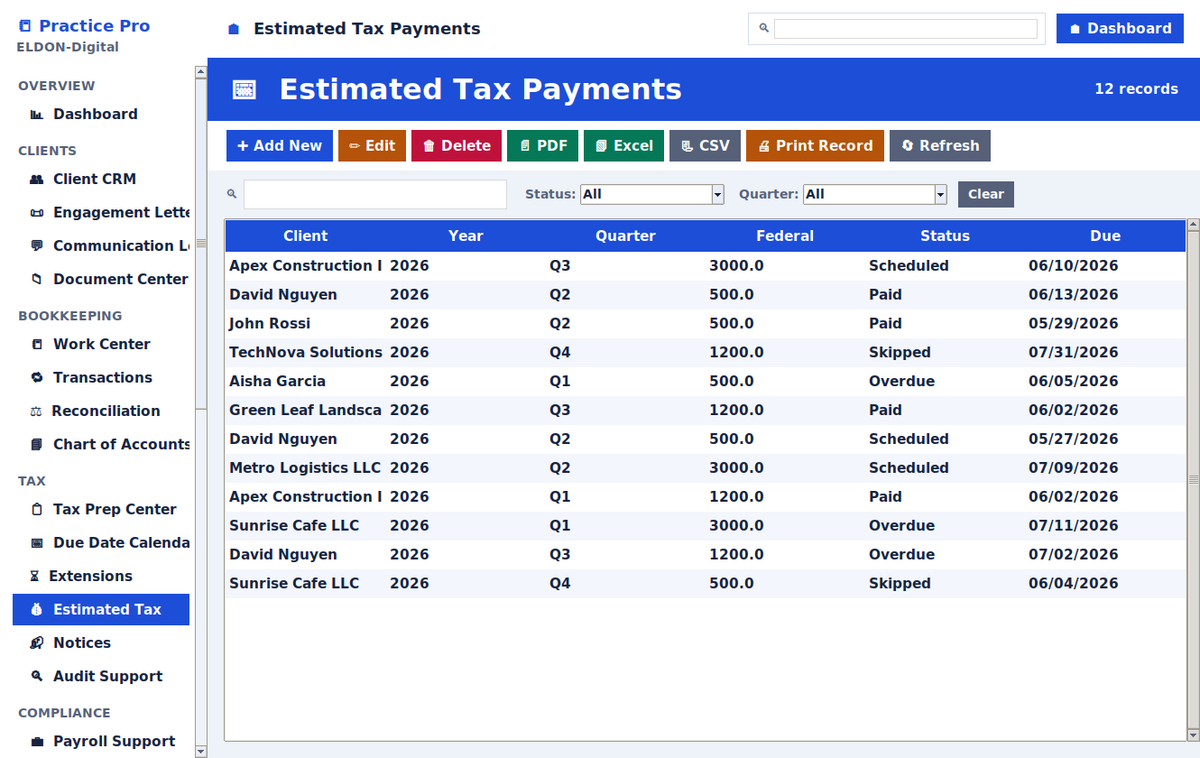
Task: Click the Add New button
Action: tap(279, 145)
